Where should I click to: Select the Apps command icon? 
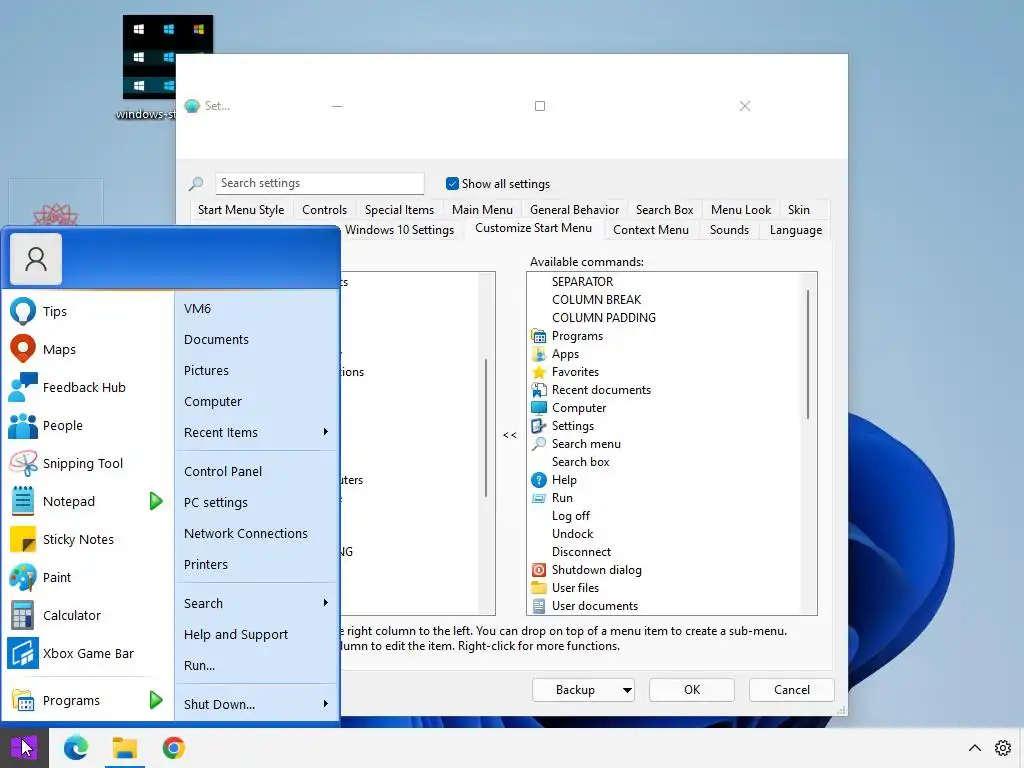[539, 354]
